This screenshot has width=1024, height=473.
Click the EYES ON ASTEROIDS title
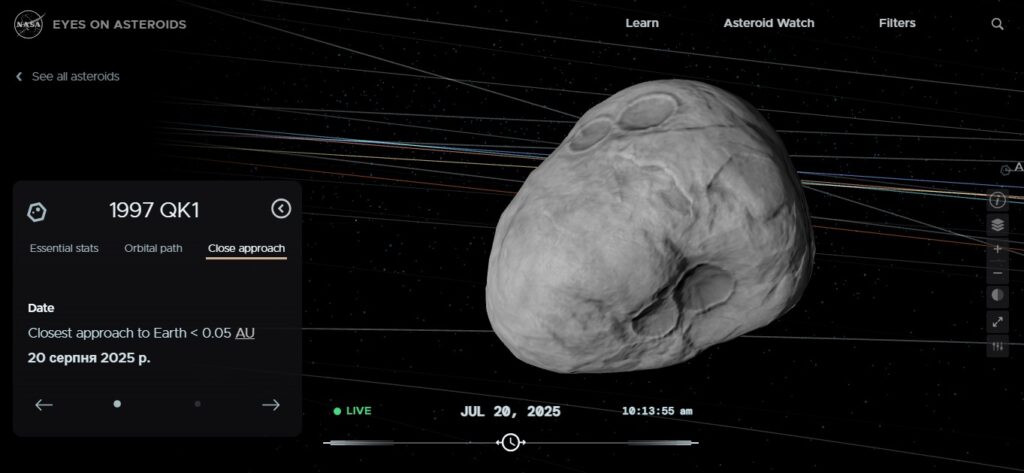(120, 25)
